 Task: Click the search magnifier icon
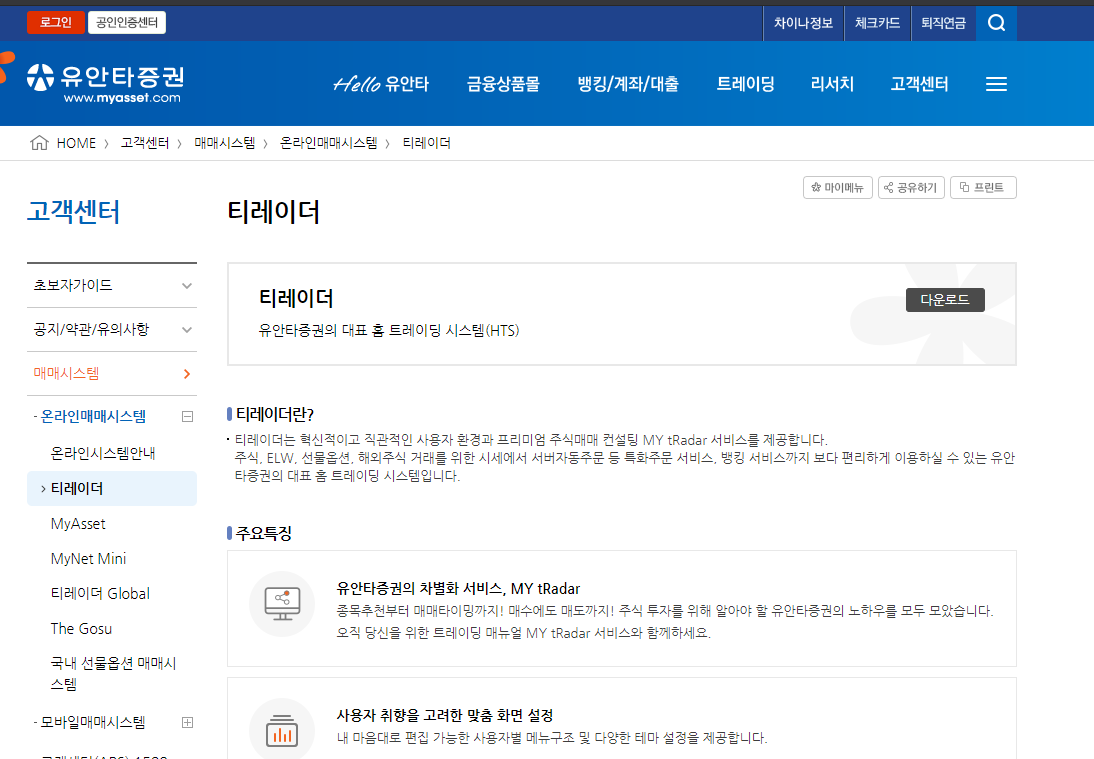[x=996, y=23]
